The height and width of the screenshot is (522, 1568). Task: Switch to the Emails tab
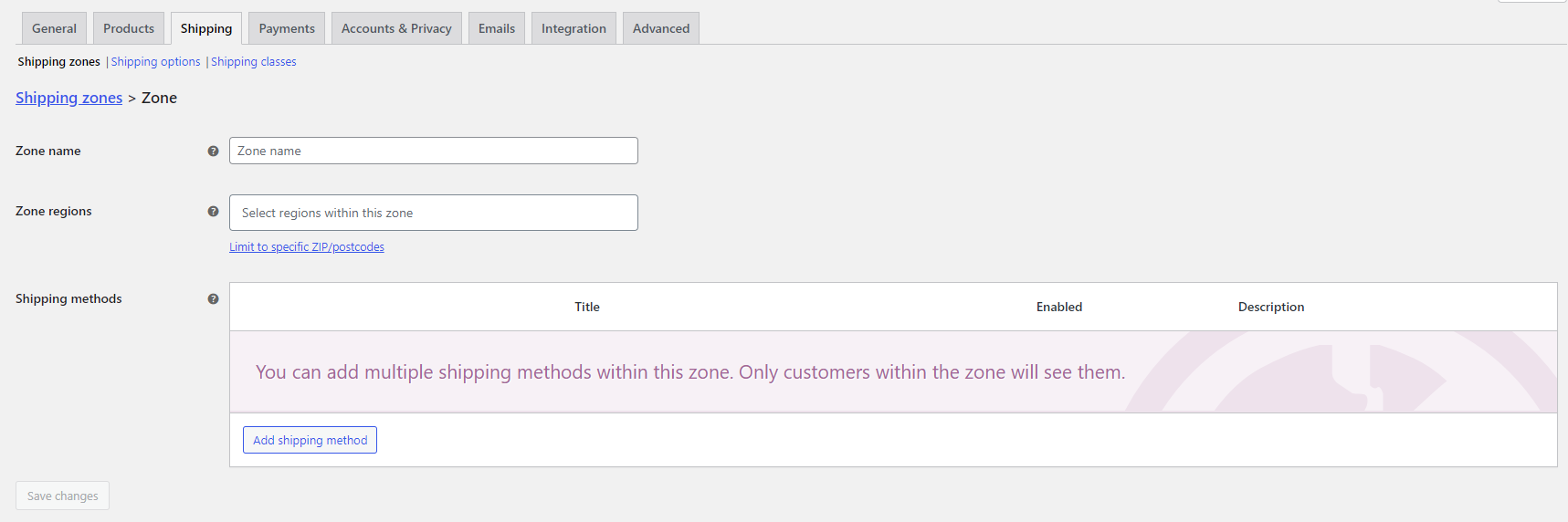[x=497, y=28]
